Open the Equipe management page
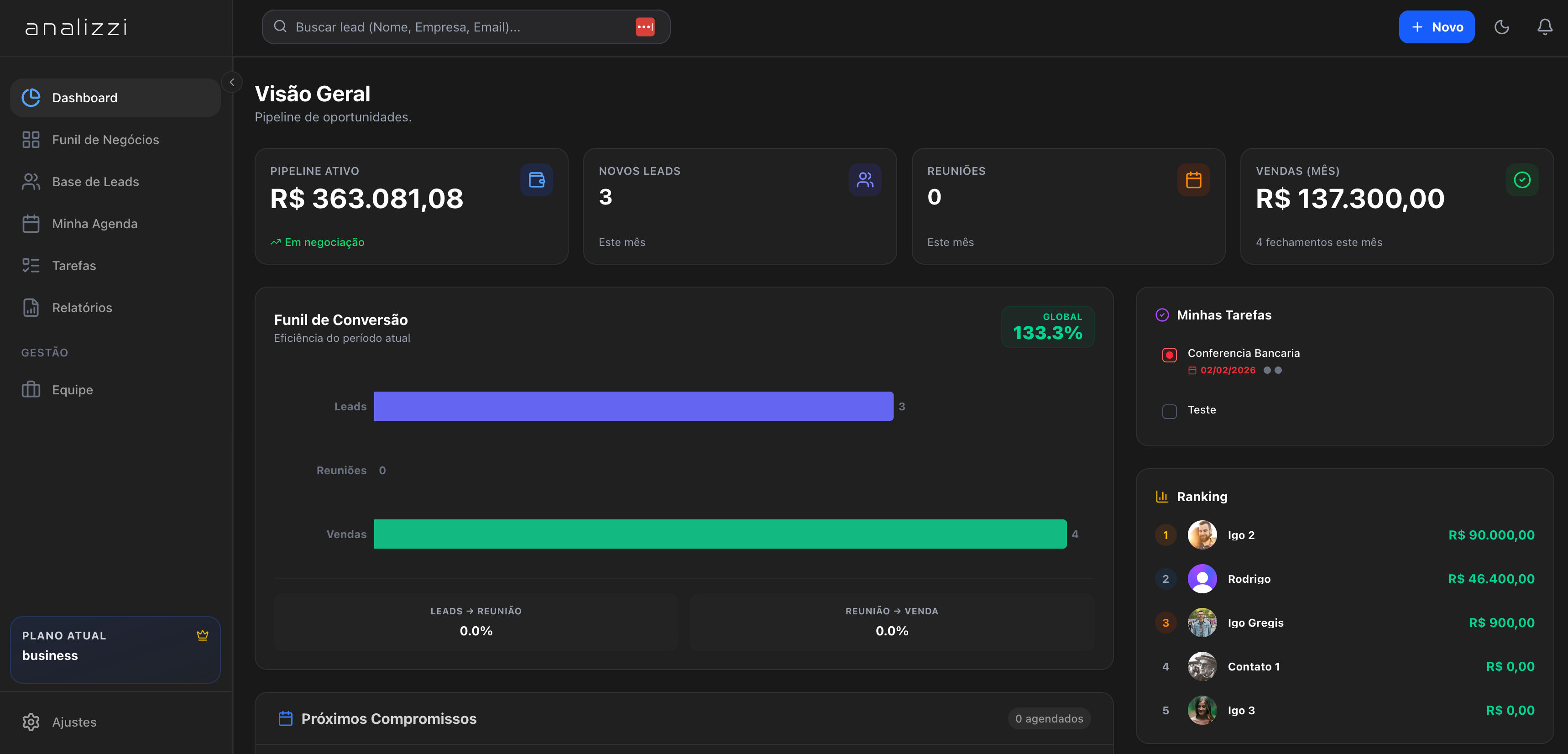The height and width of the screenshot is (754, 1568). (115, 389)
